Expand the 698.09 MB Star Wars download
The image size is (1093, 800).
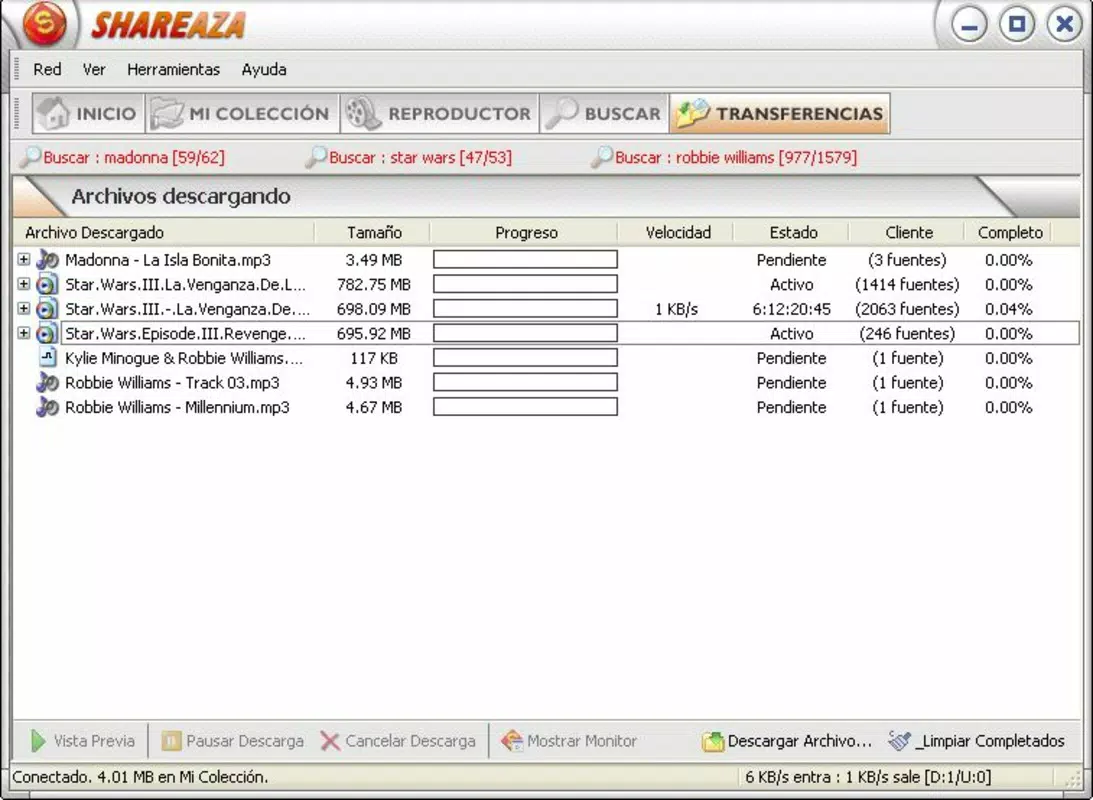[x=24, y=308]
